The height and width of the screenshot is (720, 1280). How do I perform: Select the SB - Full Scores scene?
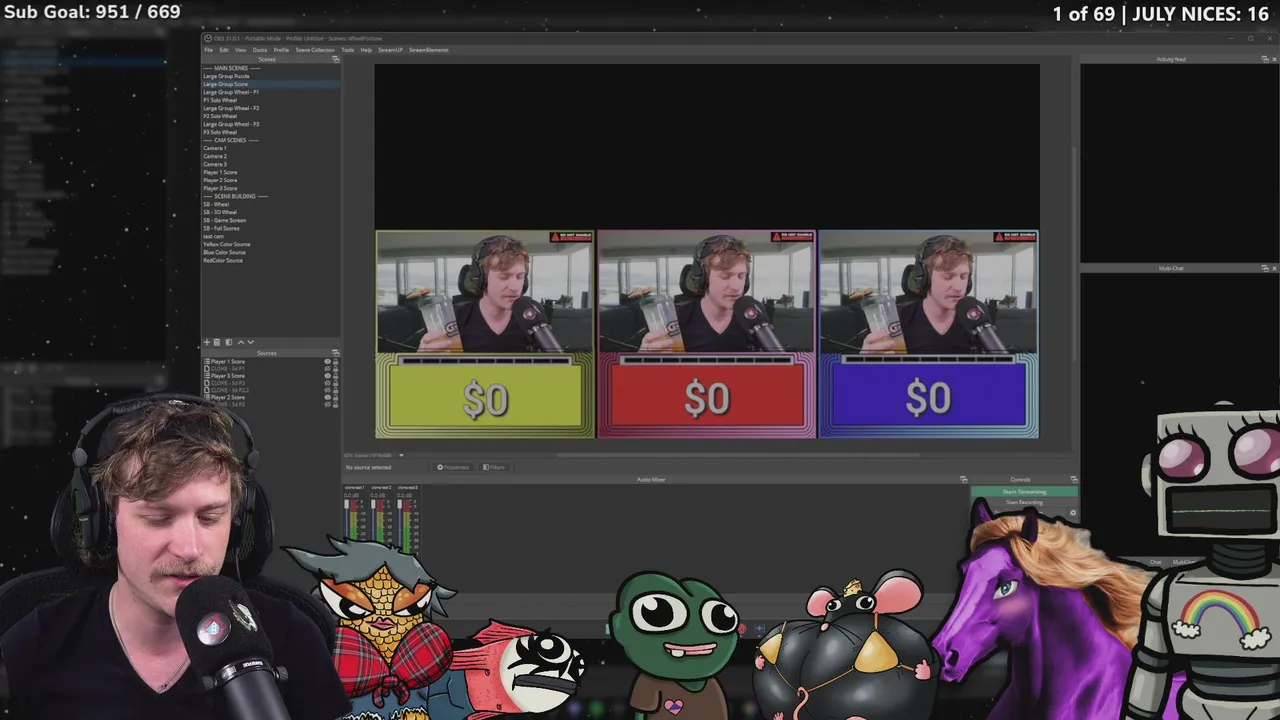[x=270, y=228]
